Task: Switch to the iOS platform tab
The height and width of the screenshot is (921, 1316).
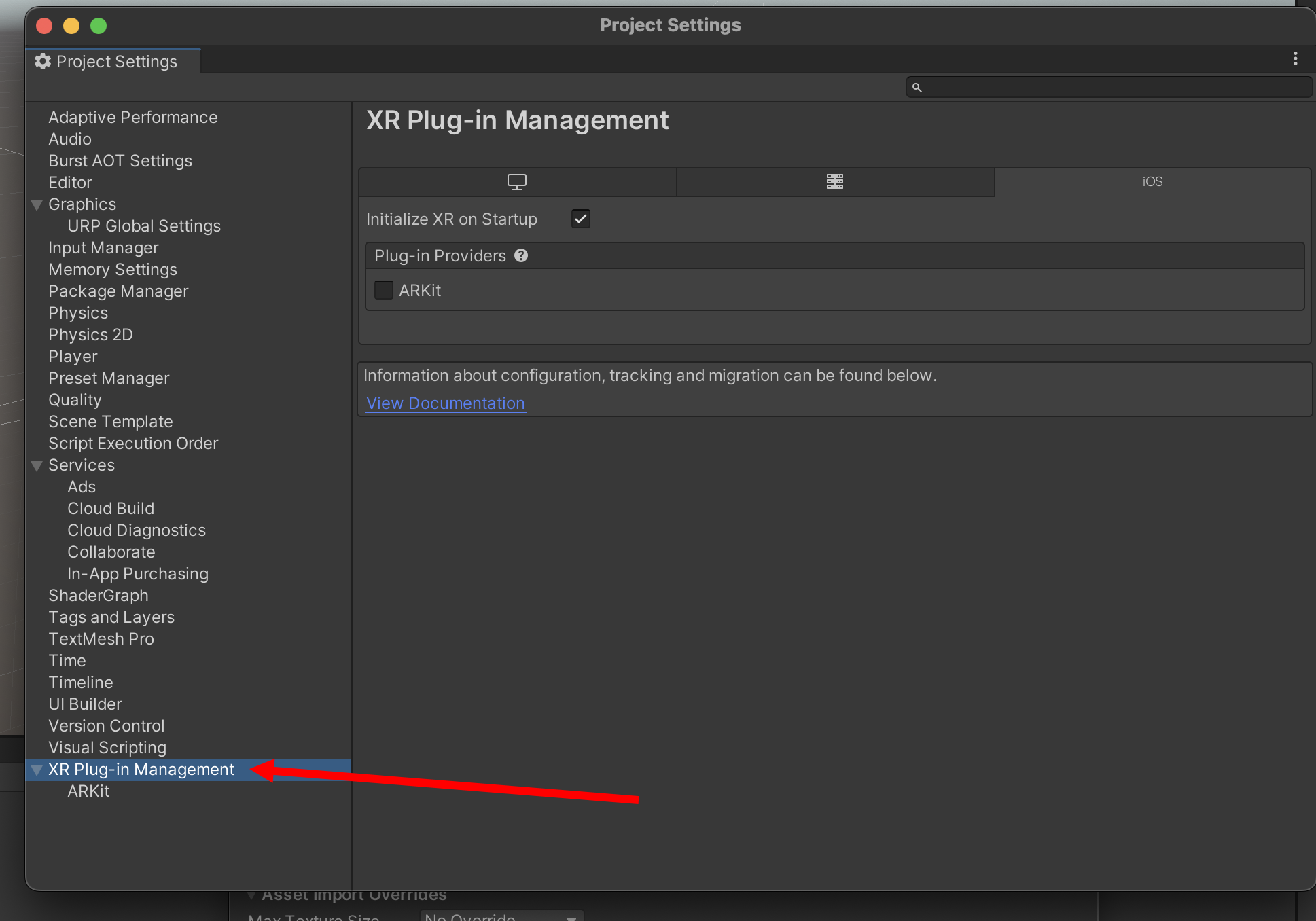Action: tap(1152, 182)
